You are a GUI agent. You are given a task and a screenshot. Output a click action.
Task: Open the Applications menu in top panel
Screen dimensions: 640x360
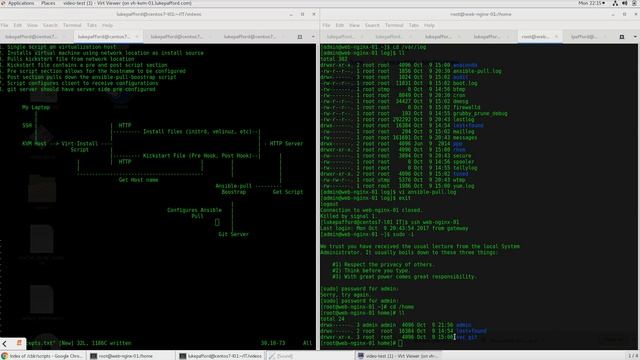[x=21, y=3]
